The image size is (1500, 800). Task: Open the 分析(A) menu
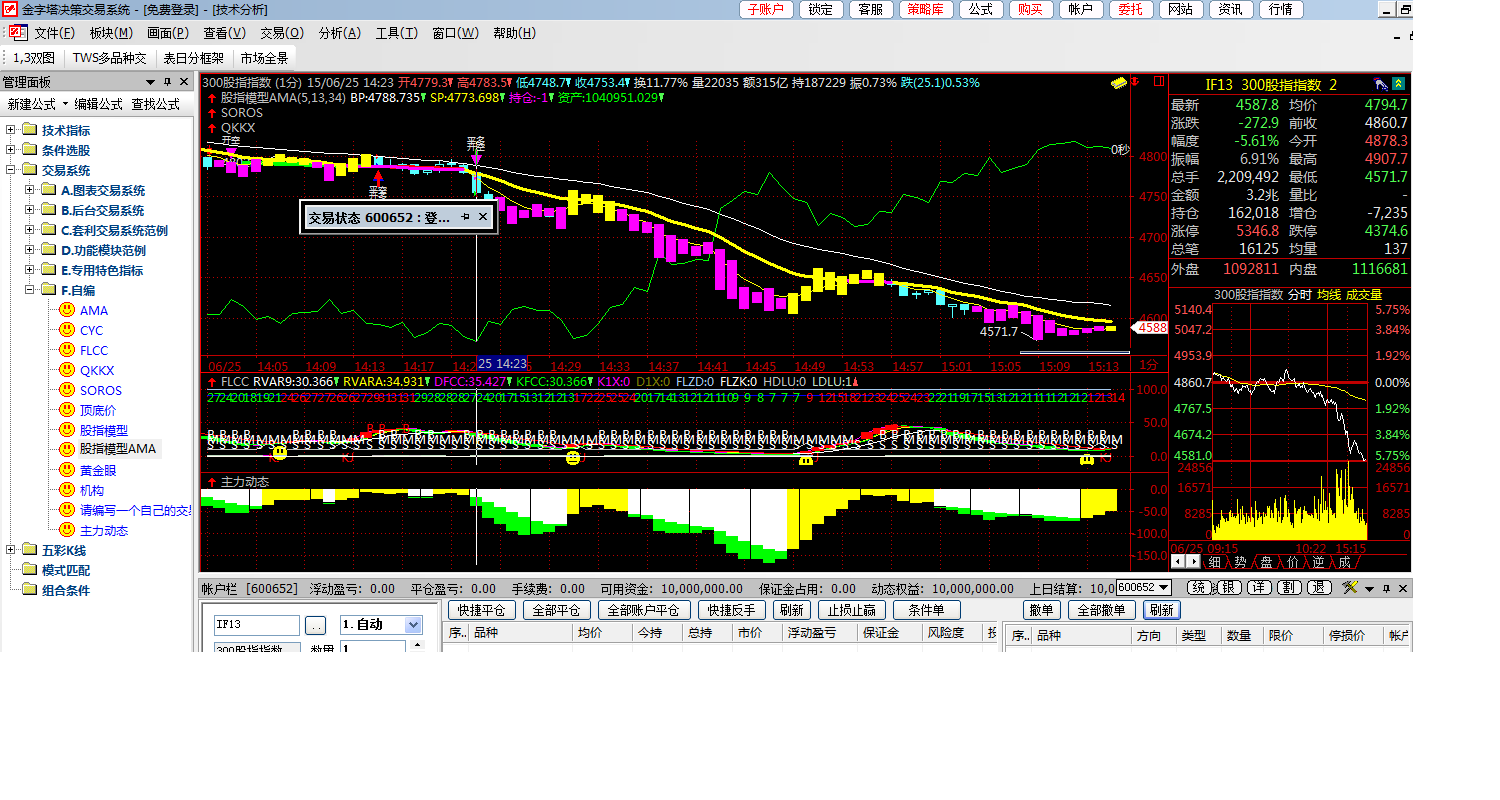coord(339,33)
